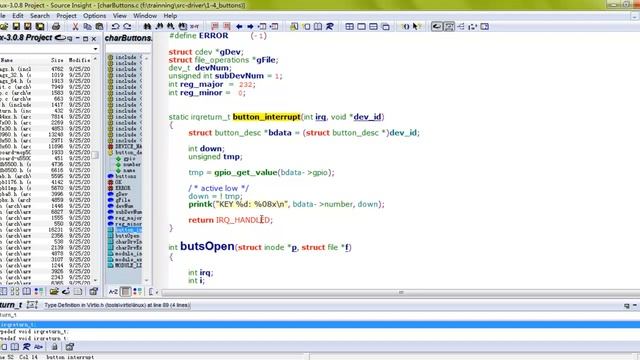
Task: Click the Abc icon in context window toolbar
Action: click(38, 347)
